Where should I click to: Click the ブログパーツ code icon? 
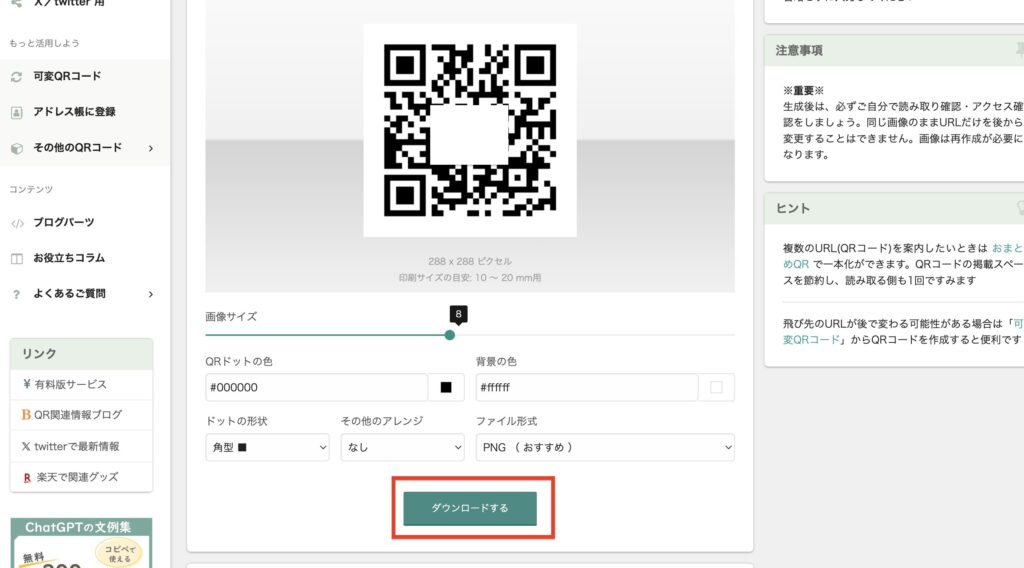[17, 223]
